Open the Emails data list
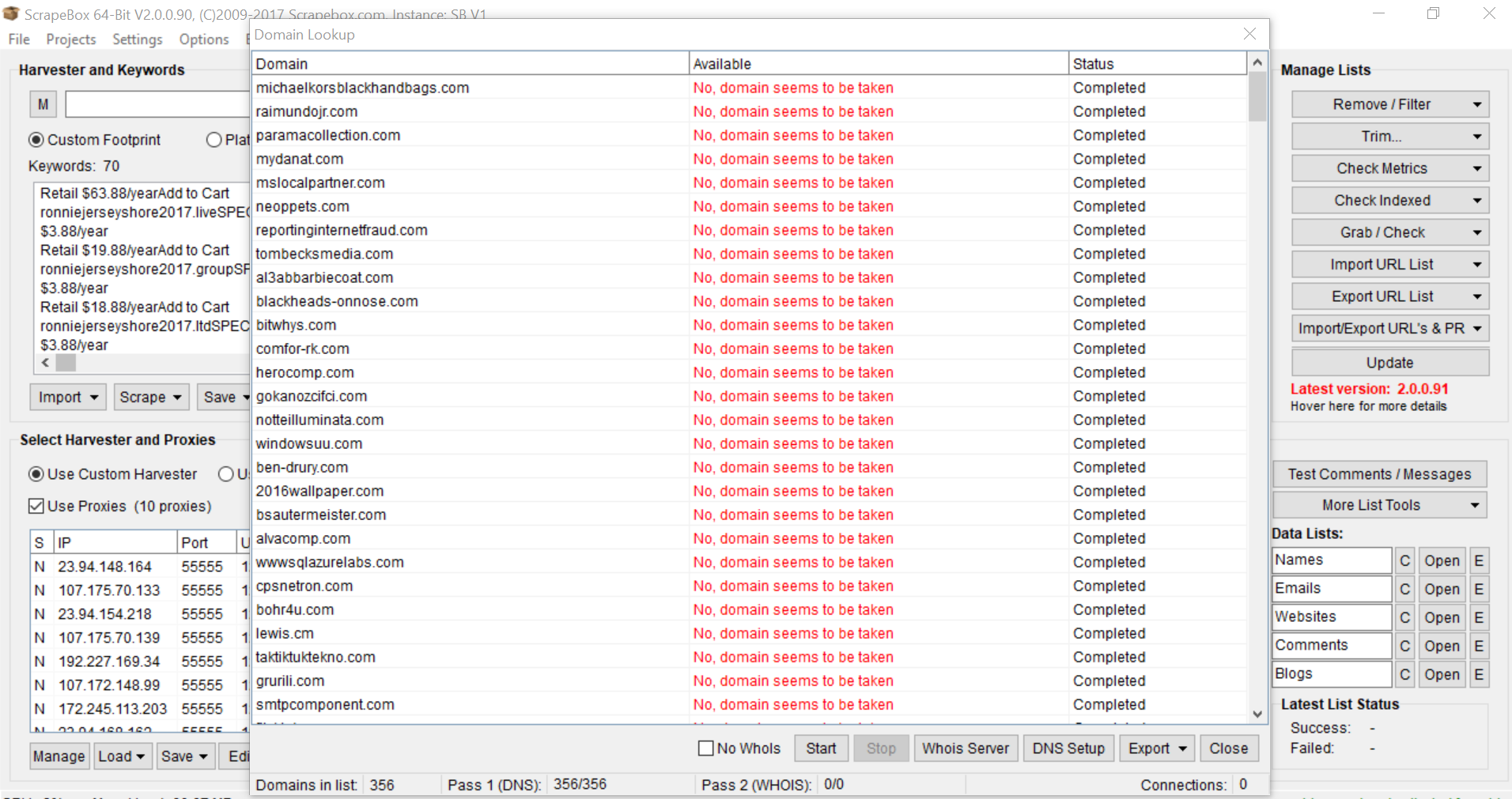Image resolution: width=1512 pixels, height=799 pixels. pyautogui.click(x=1442, y=589)
